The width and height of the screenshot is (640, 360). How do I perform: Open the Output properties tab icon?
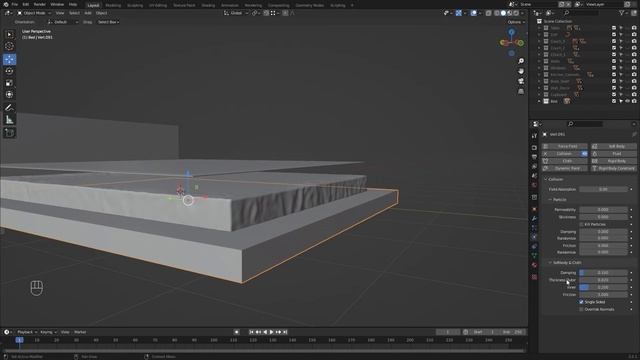pos(534,157)
